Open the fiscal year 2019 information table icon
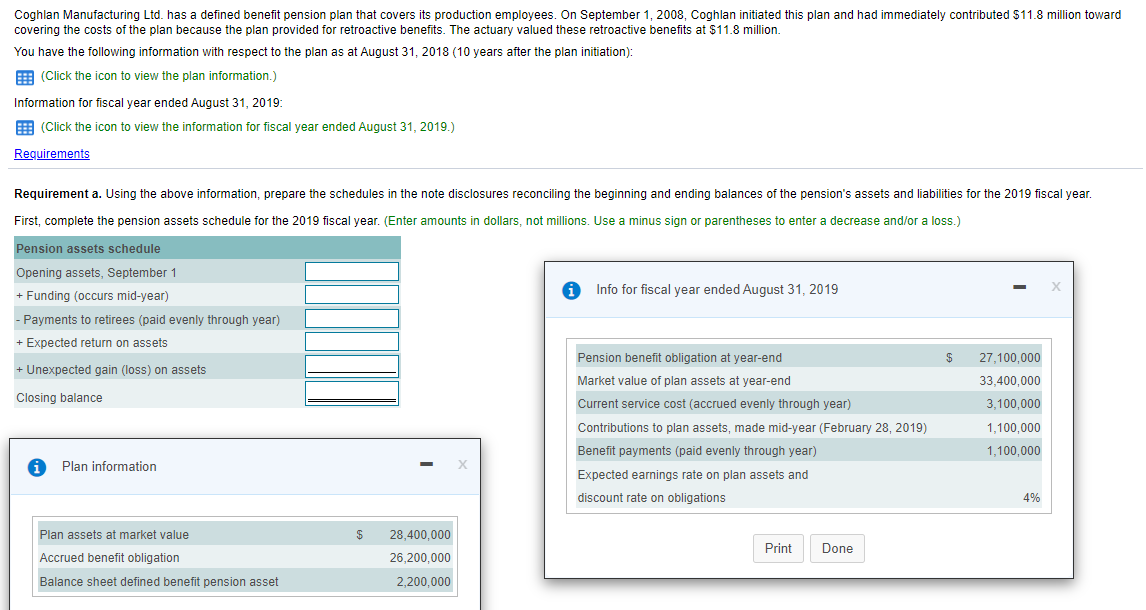Screen dimensions: 1146x610 [x=25, y=128]
